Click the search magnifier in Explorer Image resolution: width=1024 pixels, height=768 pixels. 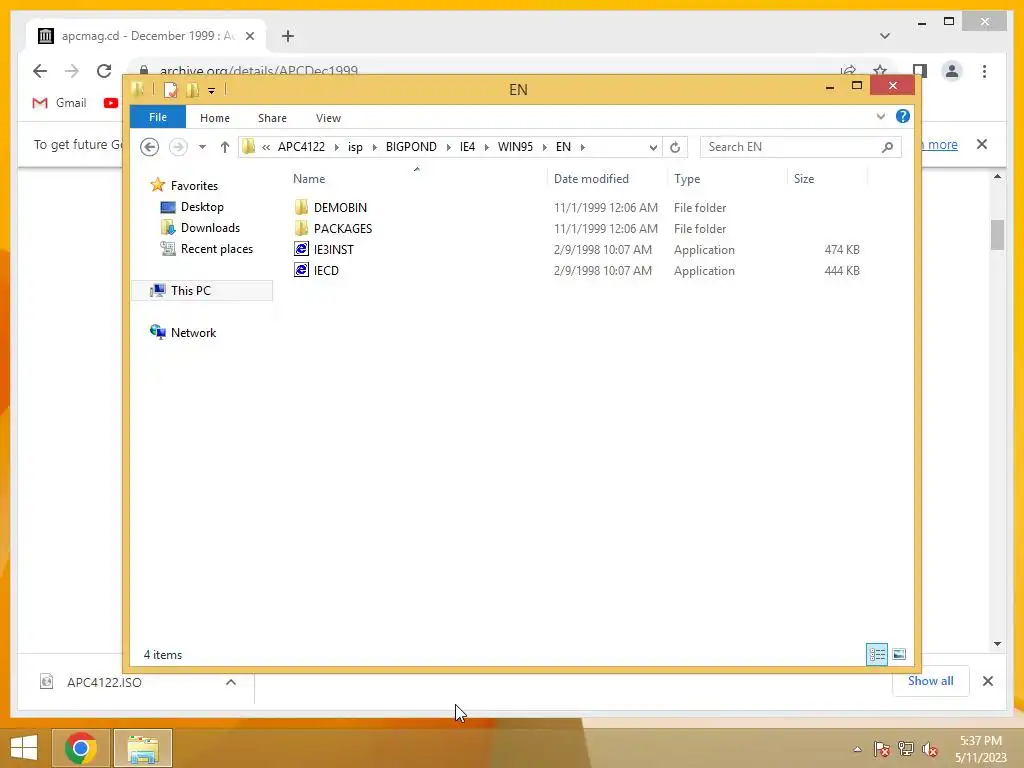point(887,147)
